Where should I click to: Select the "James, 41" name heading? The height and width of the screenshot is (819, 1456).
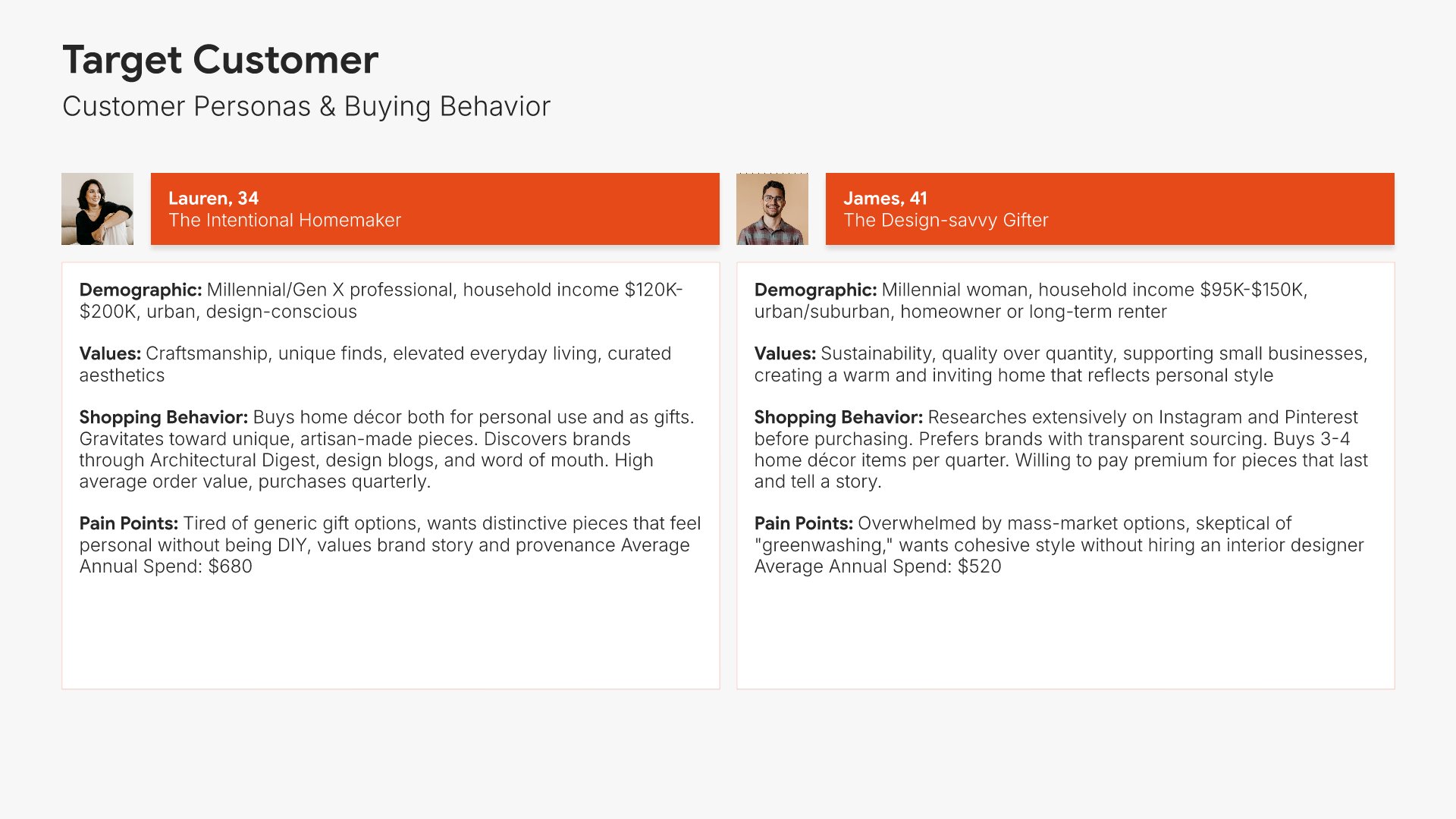(884, 199)
